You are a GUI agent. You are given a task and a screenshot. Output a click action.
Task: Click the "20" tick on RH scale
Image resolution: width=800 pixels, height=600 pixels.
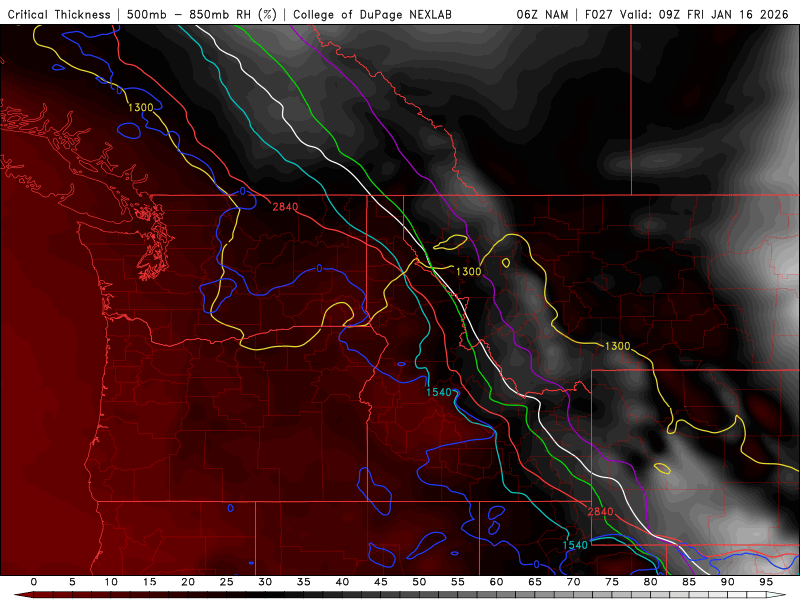[x=188, y=582]
